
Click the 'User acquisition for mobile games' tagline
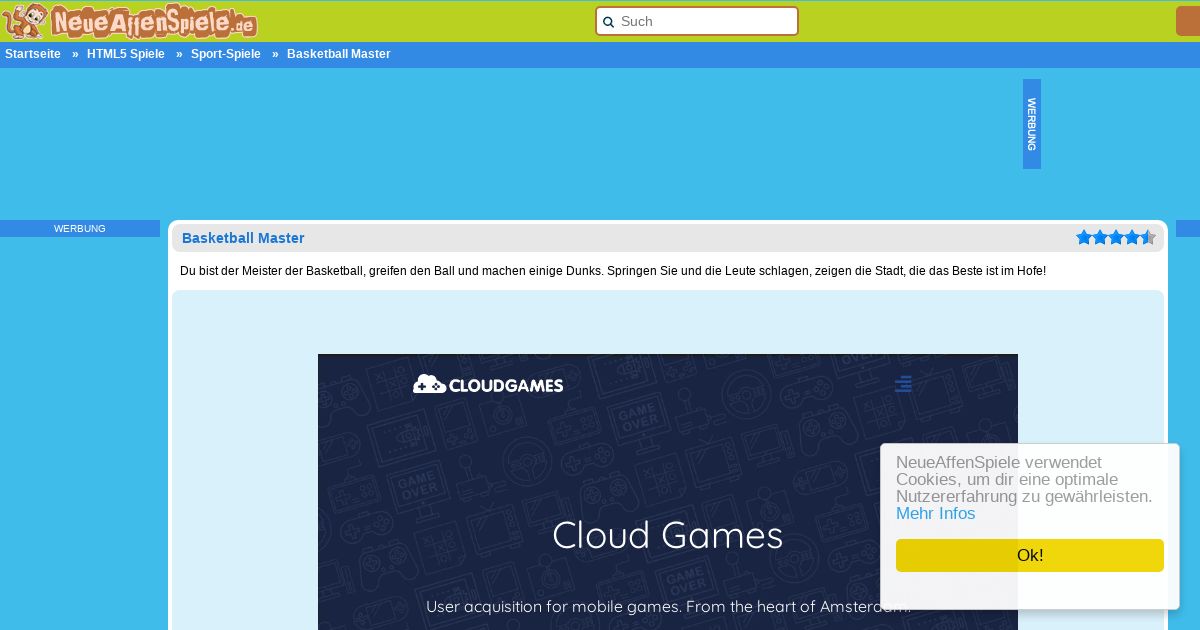click(668, 606)
